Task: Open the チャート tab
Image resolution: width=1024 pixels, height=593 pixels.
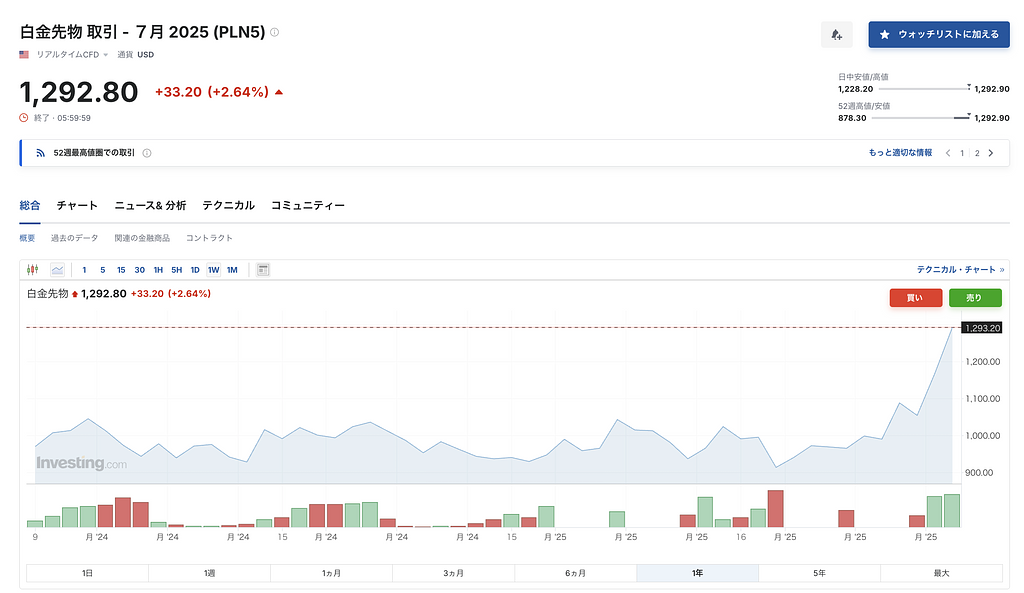Action: pos(77,205)
